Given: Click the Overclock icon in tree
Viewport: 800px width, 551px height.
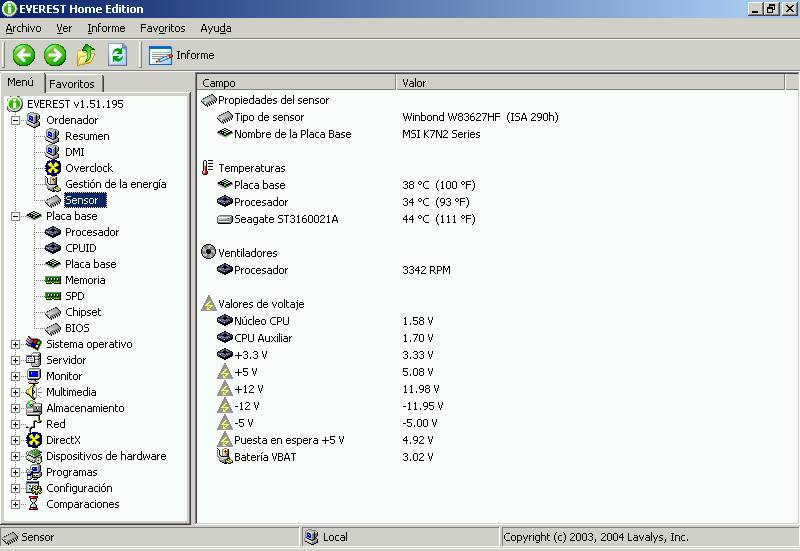Looking at the screenshot, I should point(53,168).
